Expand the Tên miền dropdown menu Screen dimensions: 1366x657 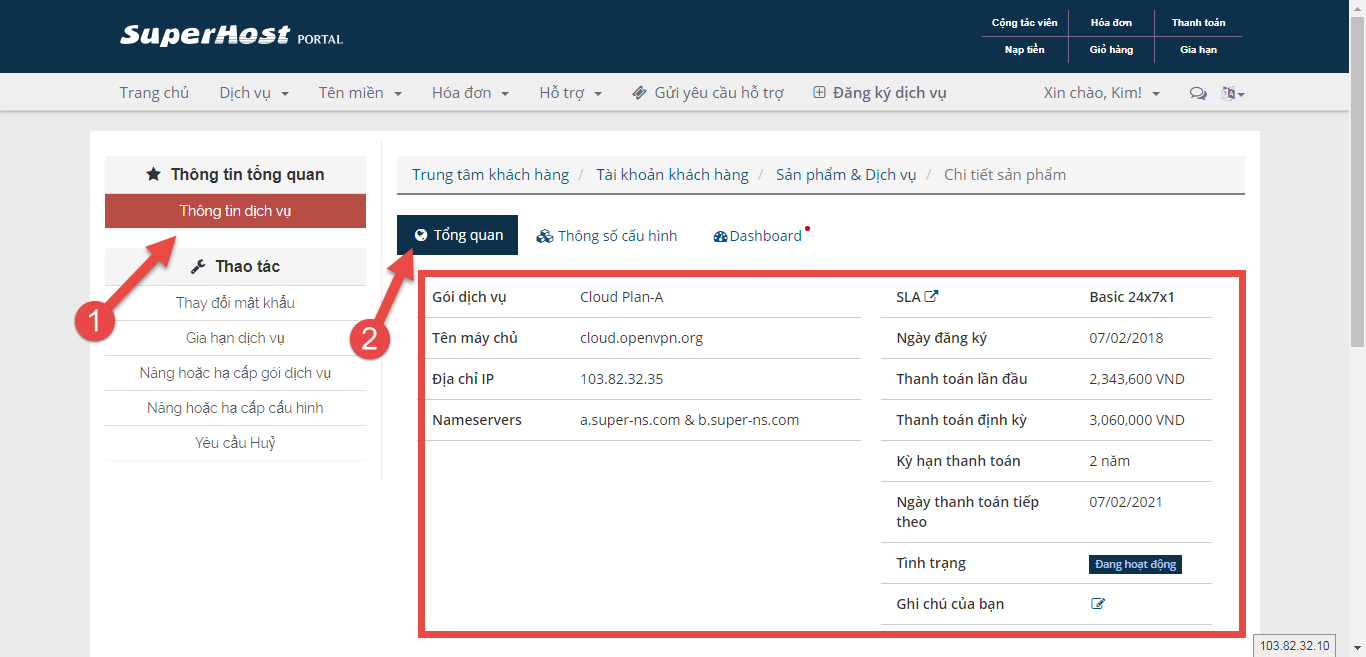click(x=360, y=93)
